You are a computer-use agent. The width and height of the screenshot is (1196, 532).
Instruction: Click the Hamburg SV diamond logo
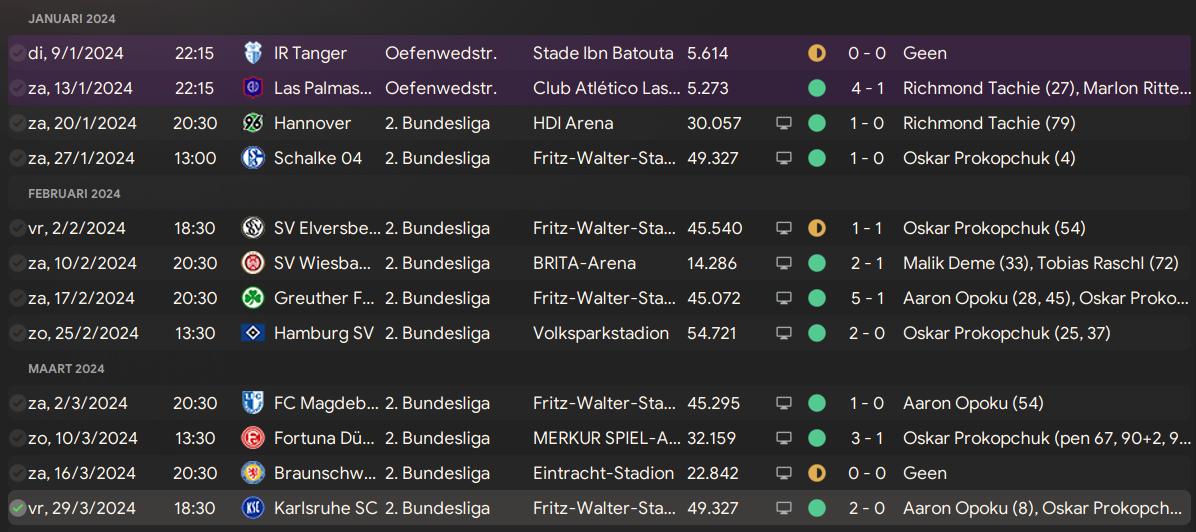pyautogui.click(x=252, y=333)
